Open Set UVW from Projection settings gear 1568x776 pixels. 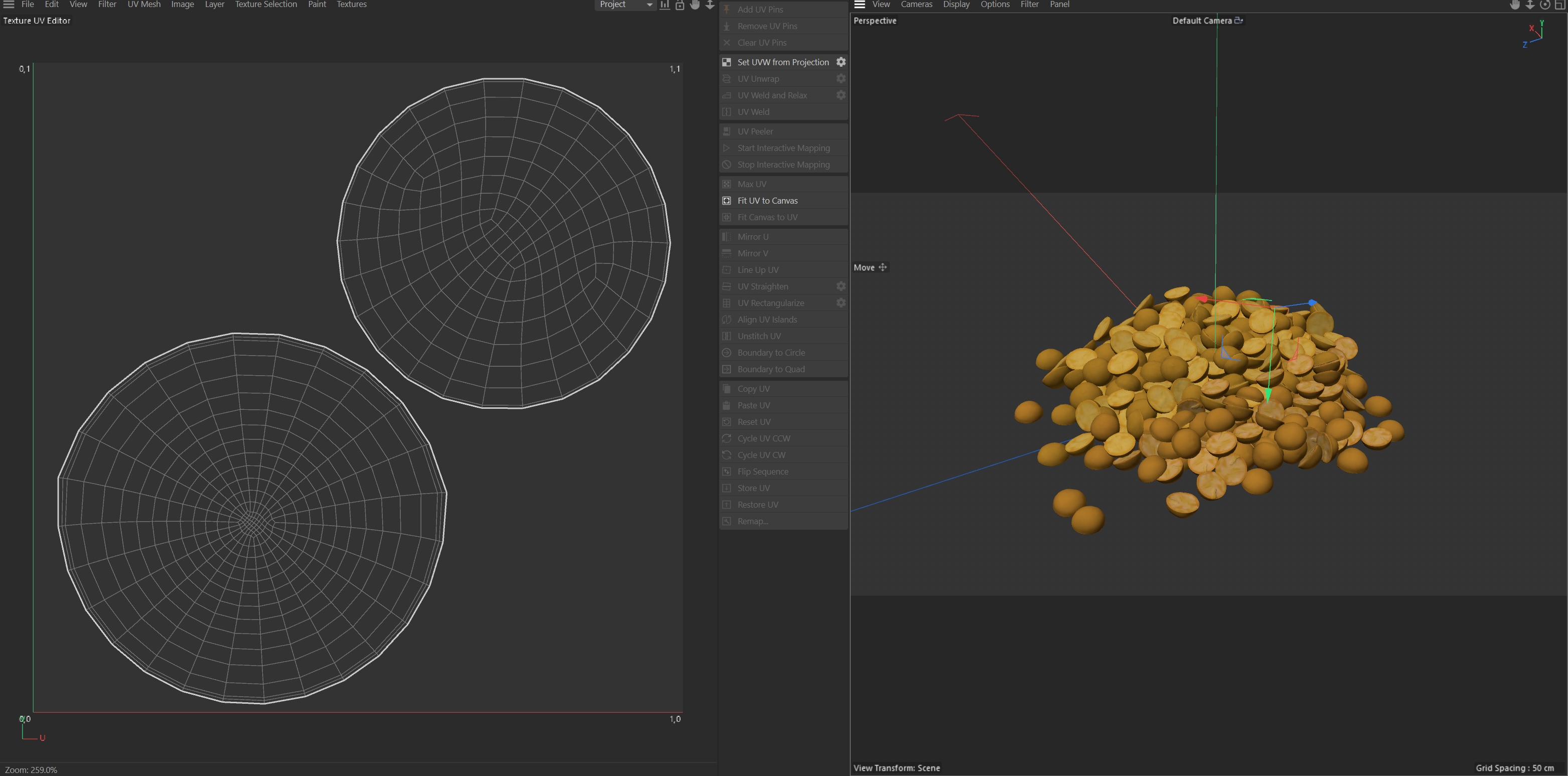[x=841, y=62]
